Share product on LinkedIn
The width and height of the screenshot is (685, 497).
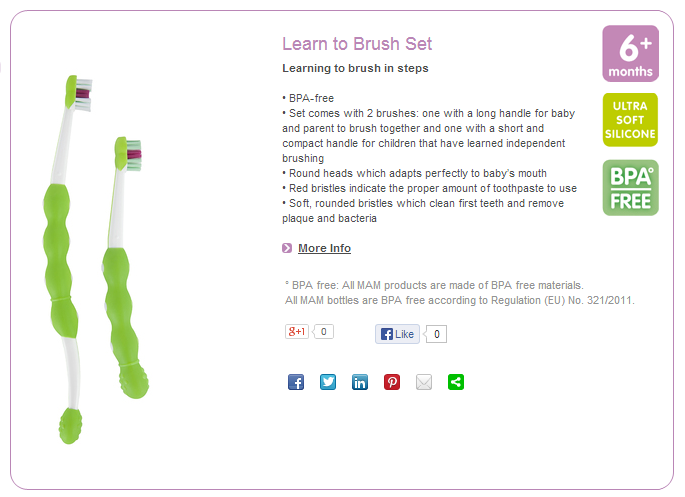point(360,382)
